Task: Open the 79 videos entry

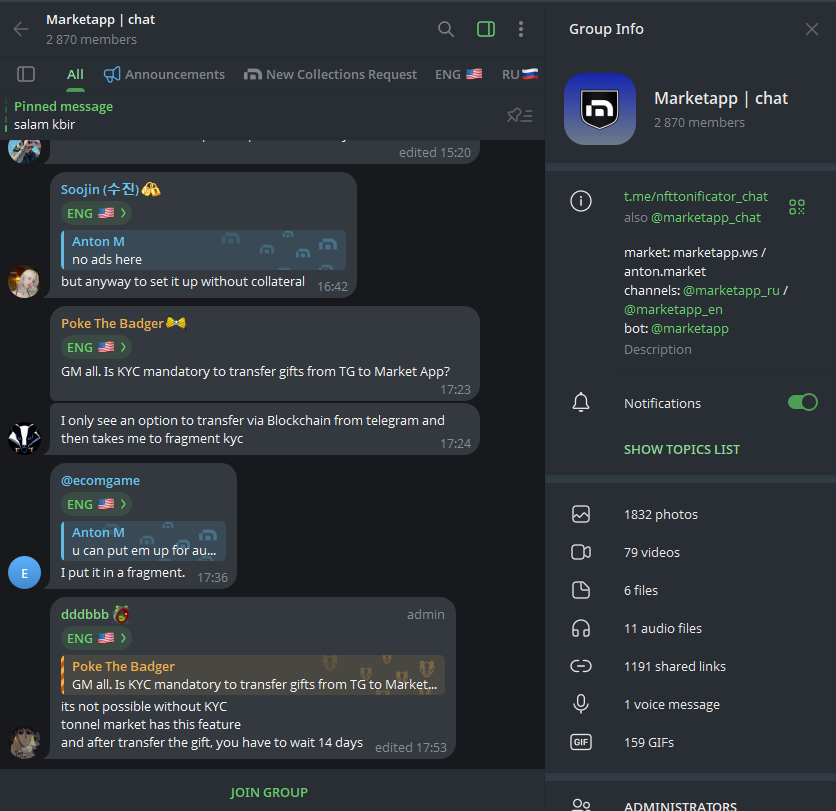Action: [690, 552]
